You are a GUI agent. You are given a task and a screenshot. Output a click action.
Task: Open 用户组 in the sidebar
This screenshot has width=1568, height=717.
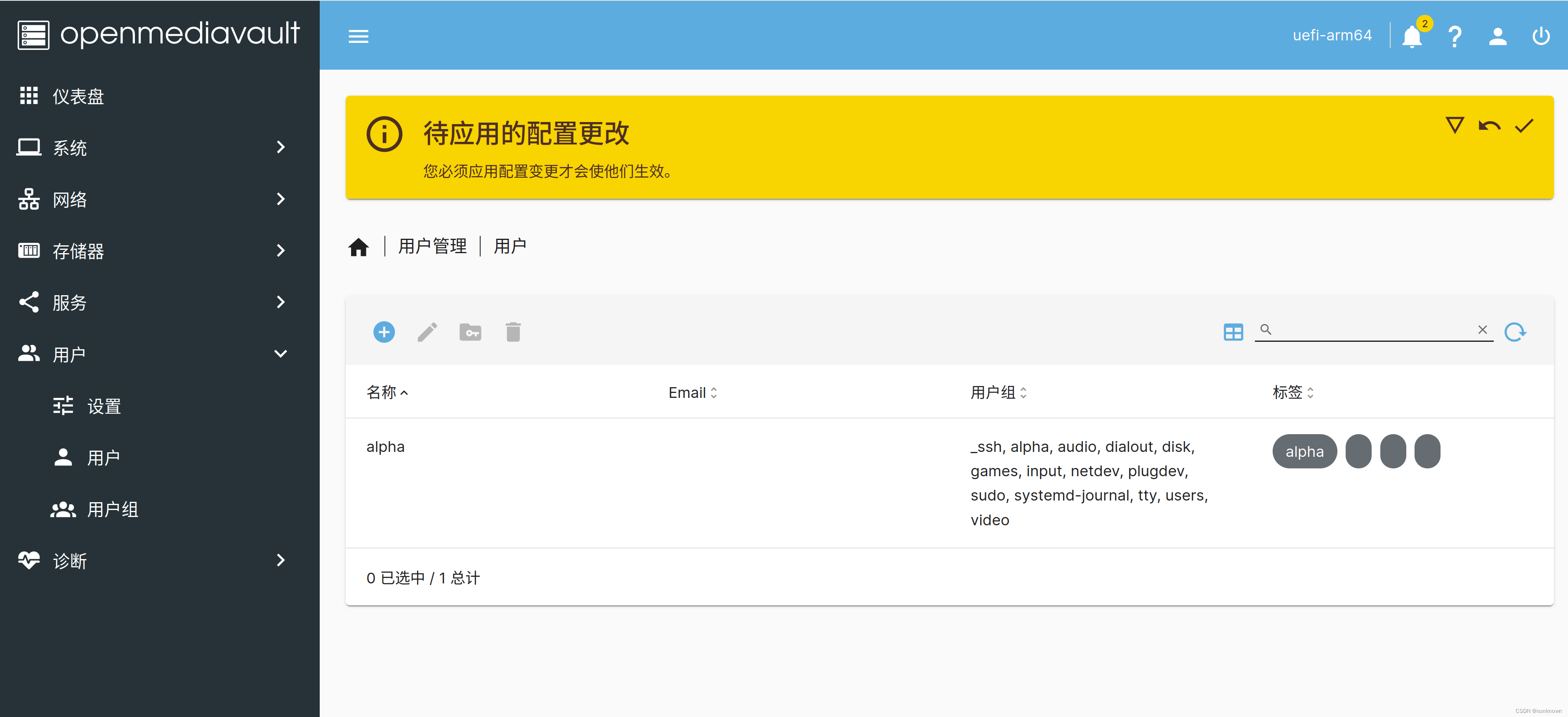pos(112,509)
